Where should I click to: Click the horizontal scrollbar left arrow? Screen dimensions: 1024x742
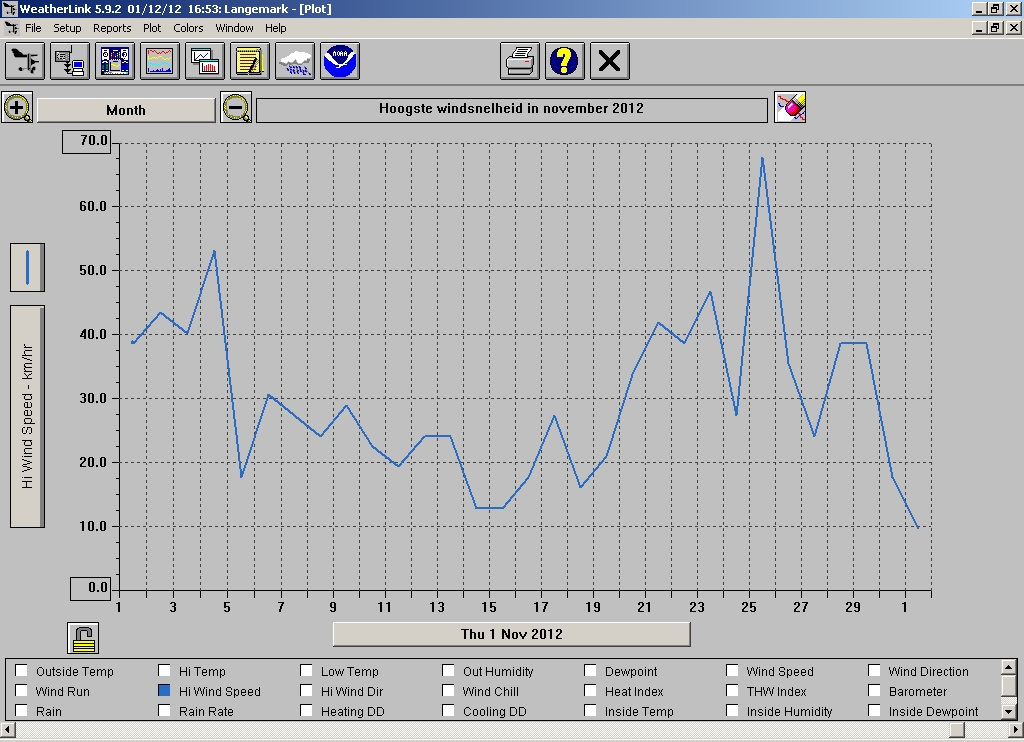coord(7,728)
